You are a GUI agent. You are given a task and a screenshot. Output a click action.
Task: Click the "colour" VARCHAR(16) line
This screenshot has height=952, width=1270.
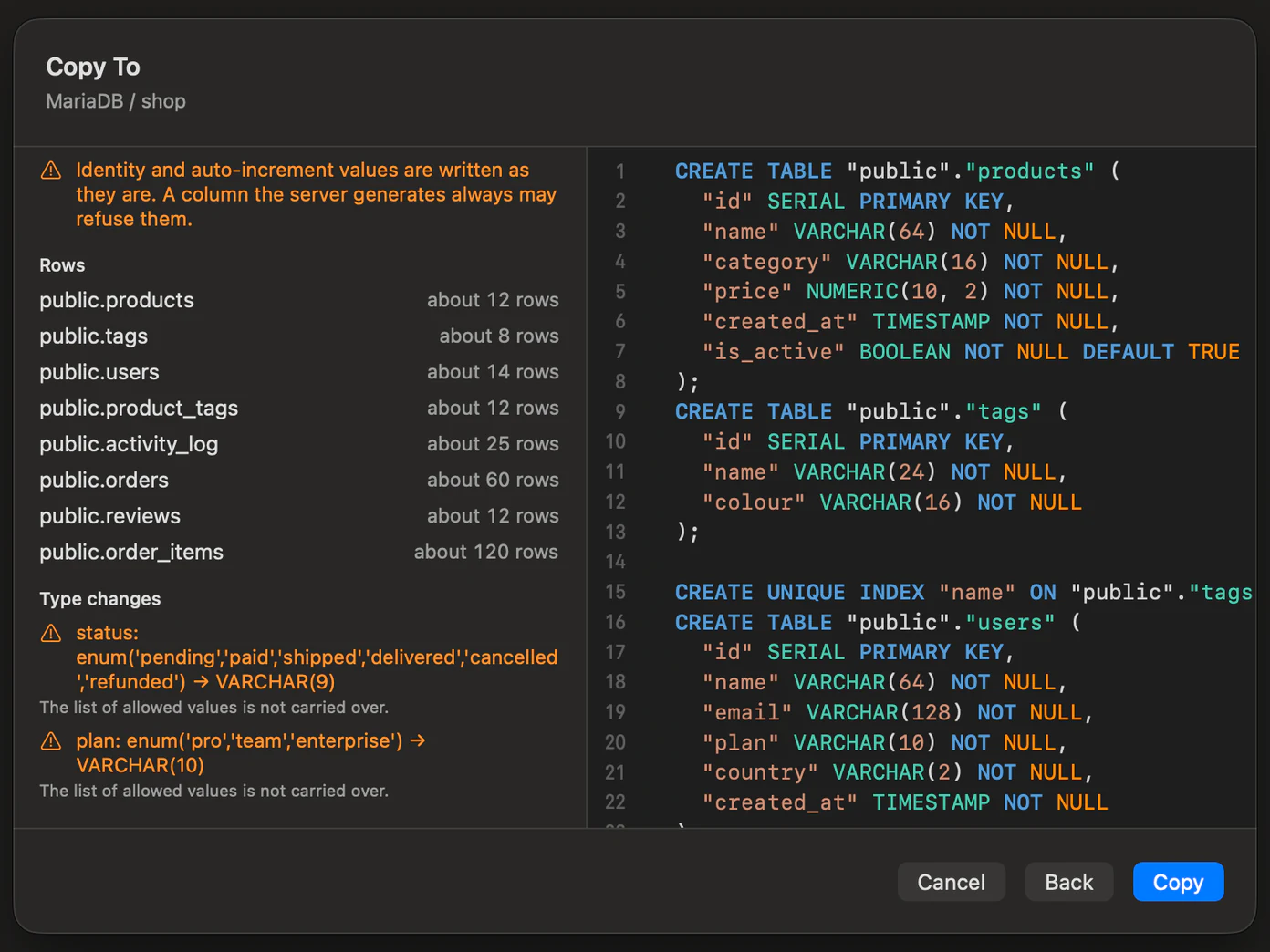point(891,502)
